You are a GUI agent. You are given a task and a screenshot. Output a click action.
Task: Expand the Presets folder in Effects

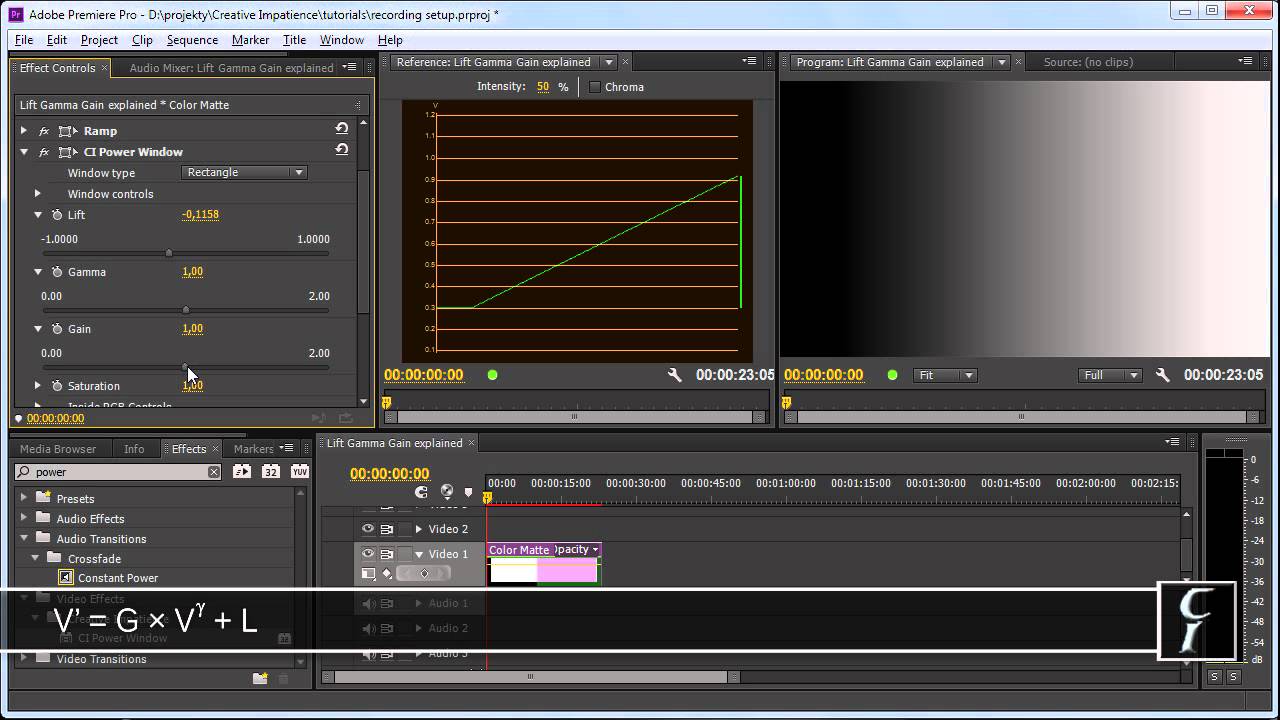point(24,498)
